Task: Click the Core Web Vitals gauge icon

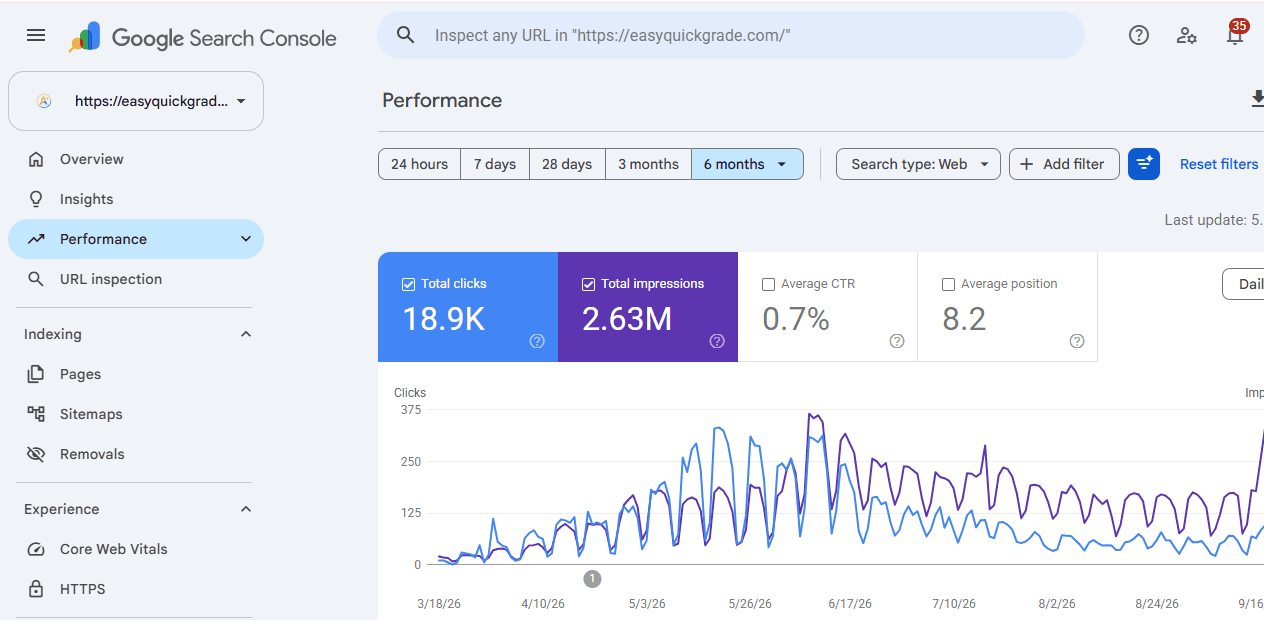Action: coord(36,549)
